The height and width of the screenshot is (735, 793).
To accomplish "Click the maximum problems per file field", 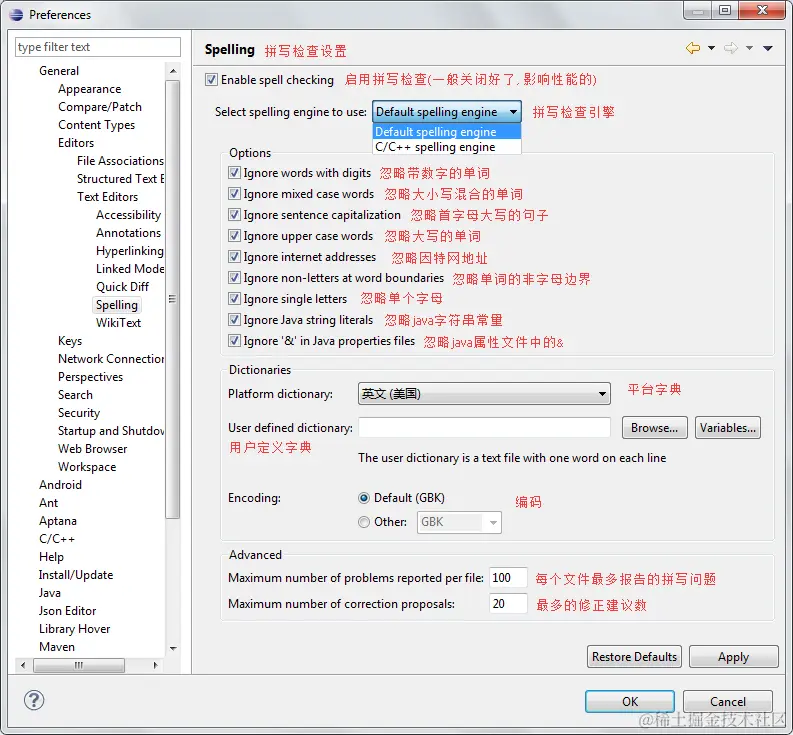I will point(508,578).
